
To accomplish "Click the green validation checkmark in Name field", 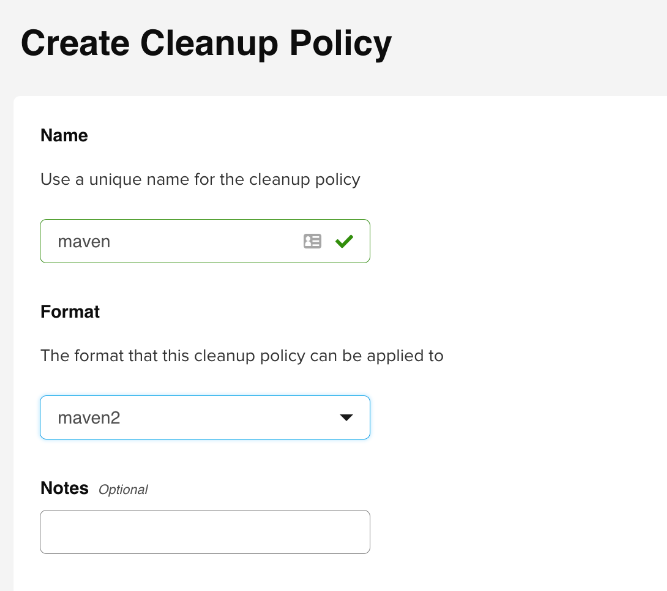I will click(344, 241).
